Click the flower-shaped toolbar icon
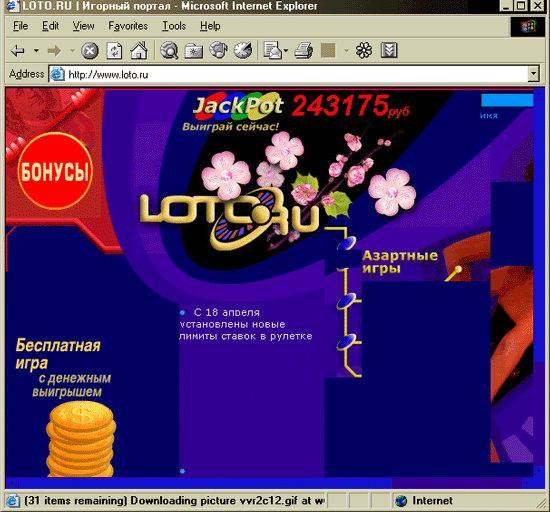The width and height of the screenshot is (550, 512). tap(364, 50)
